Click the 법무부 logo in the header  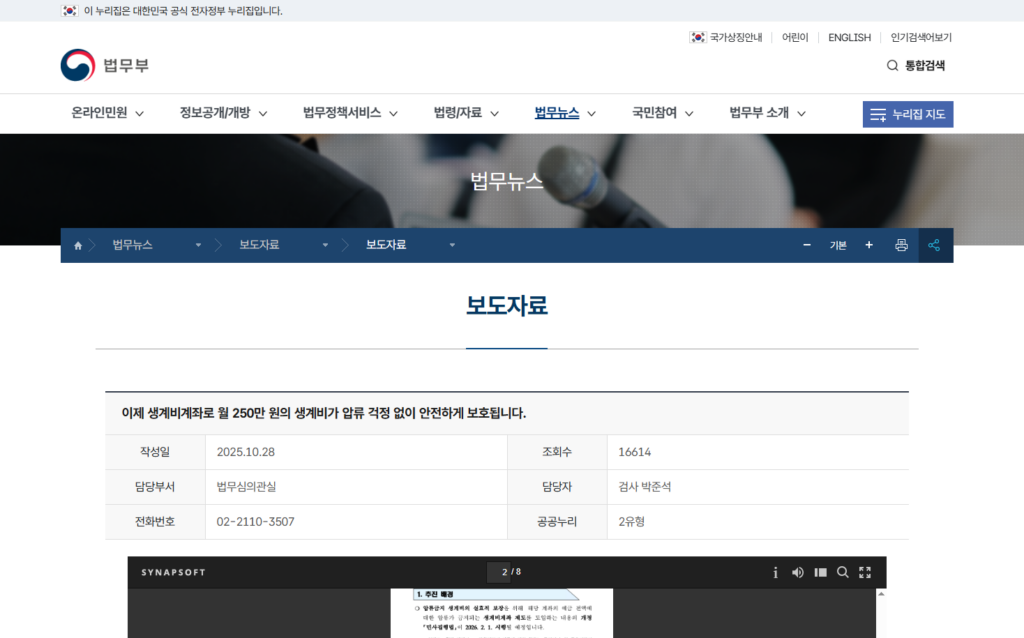[x=105, y=66]
